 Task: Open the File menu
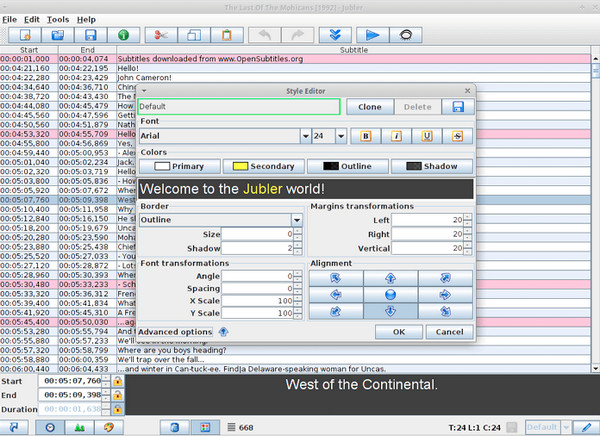10,20
